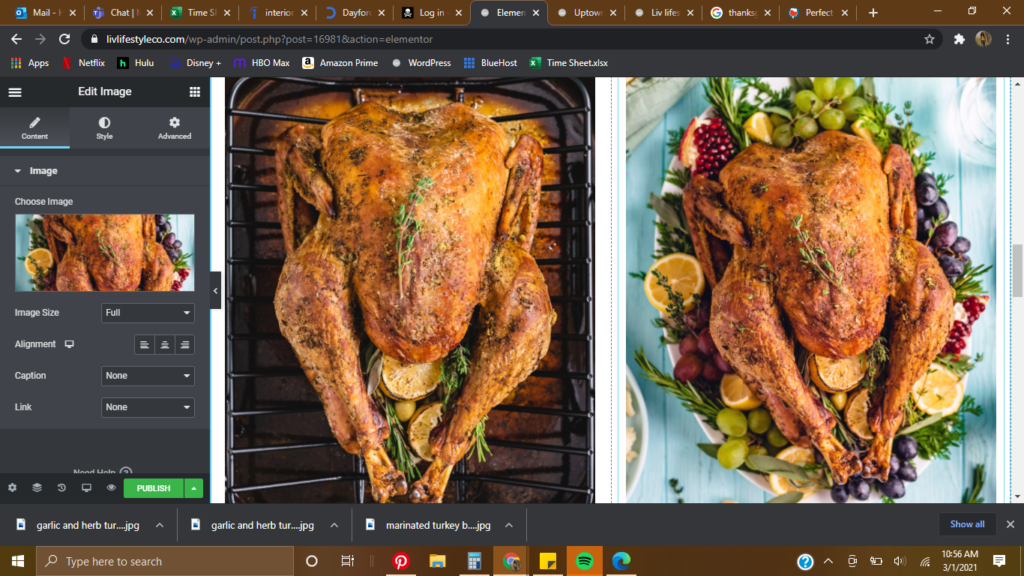The image size is (1024, 576).
Task: Open the Time Sheet.xlsx bookmark
Action: tap(568, 63)
